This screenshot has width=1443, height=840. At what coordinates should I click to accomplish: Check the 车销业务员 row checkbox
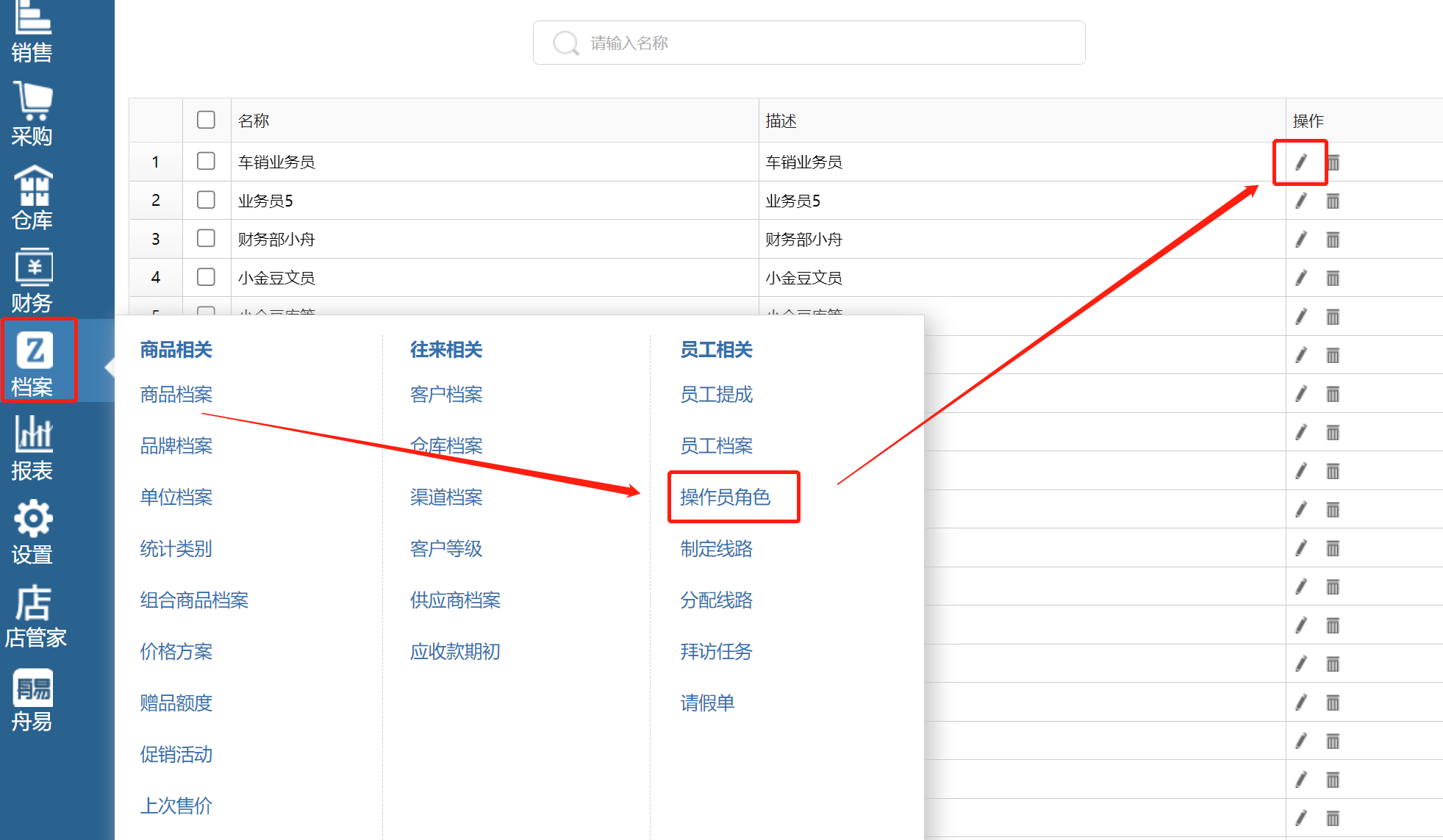point(206,161)
